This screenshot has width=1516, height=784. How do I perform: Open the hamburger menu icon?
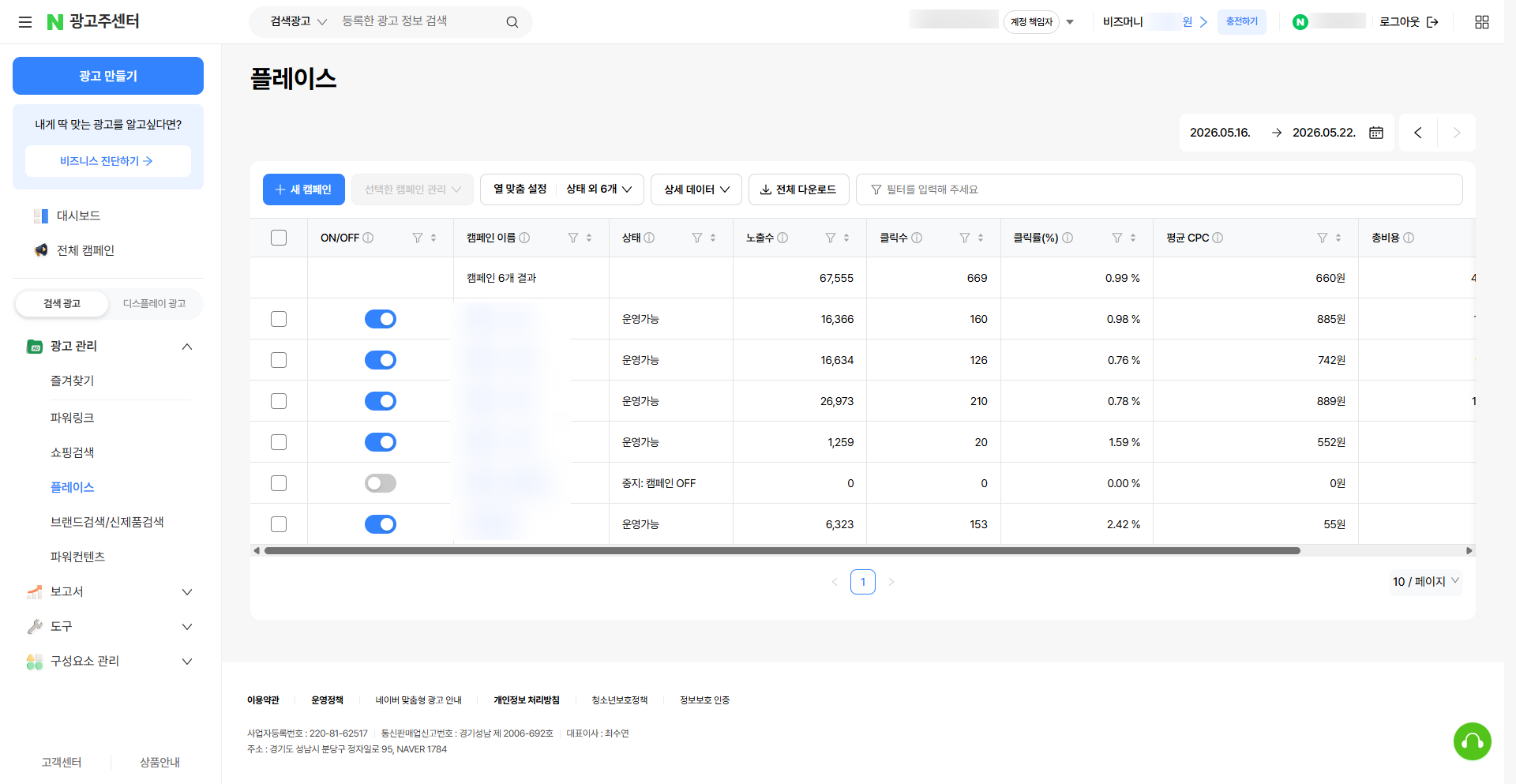pos(25,22)
